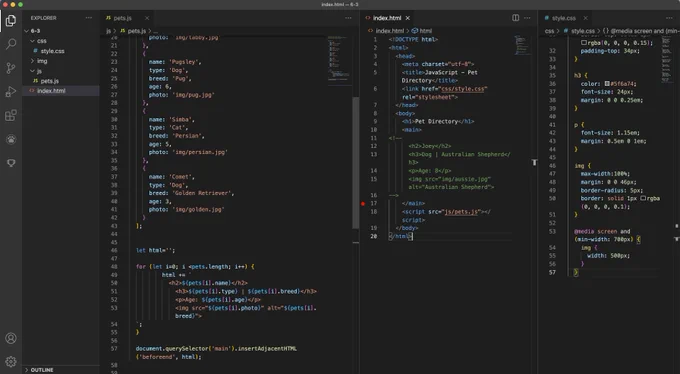The height and width of the screenshot is (374, 680).
Task: Open style.css in the file explorer
Action: 52,51
